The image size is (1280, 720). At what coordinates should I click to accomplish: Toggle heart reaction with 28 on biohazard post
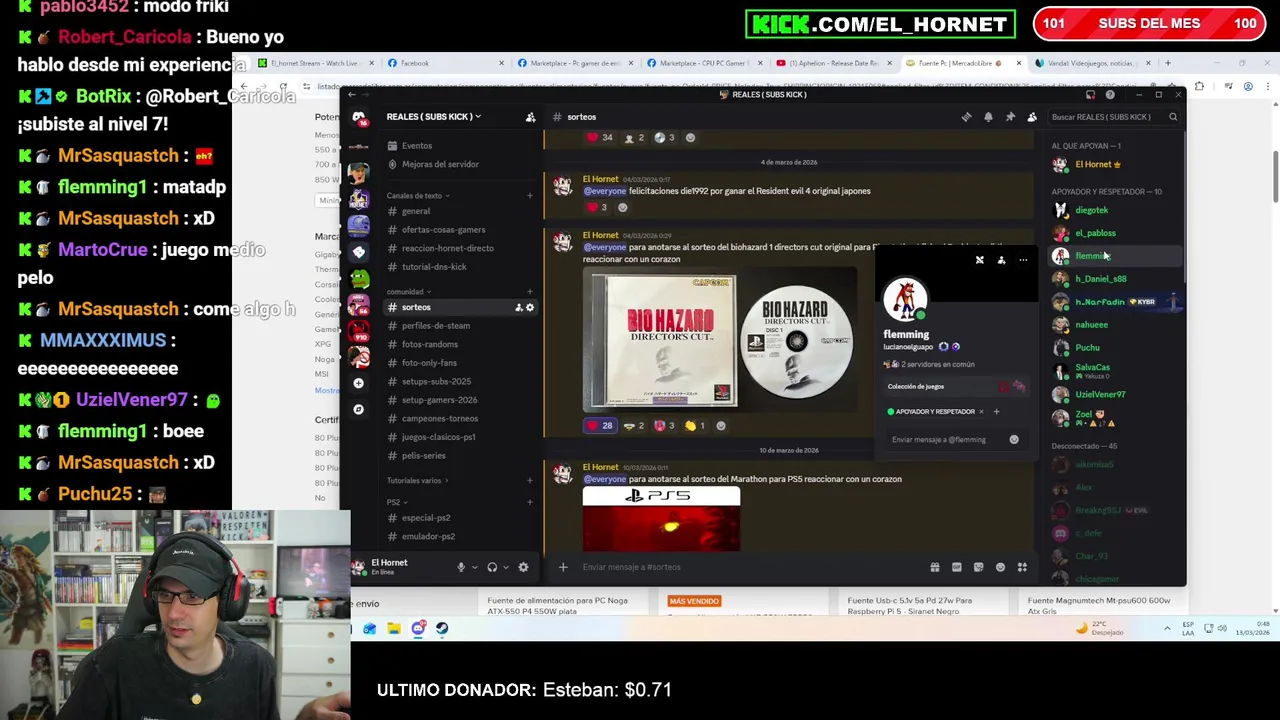(601, 425)
